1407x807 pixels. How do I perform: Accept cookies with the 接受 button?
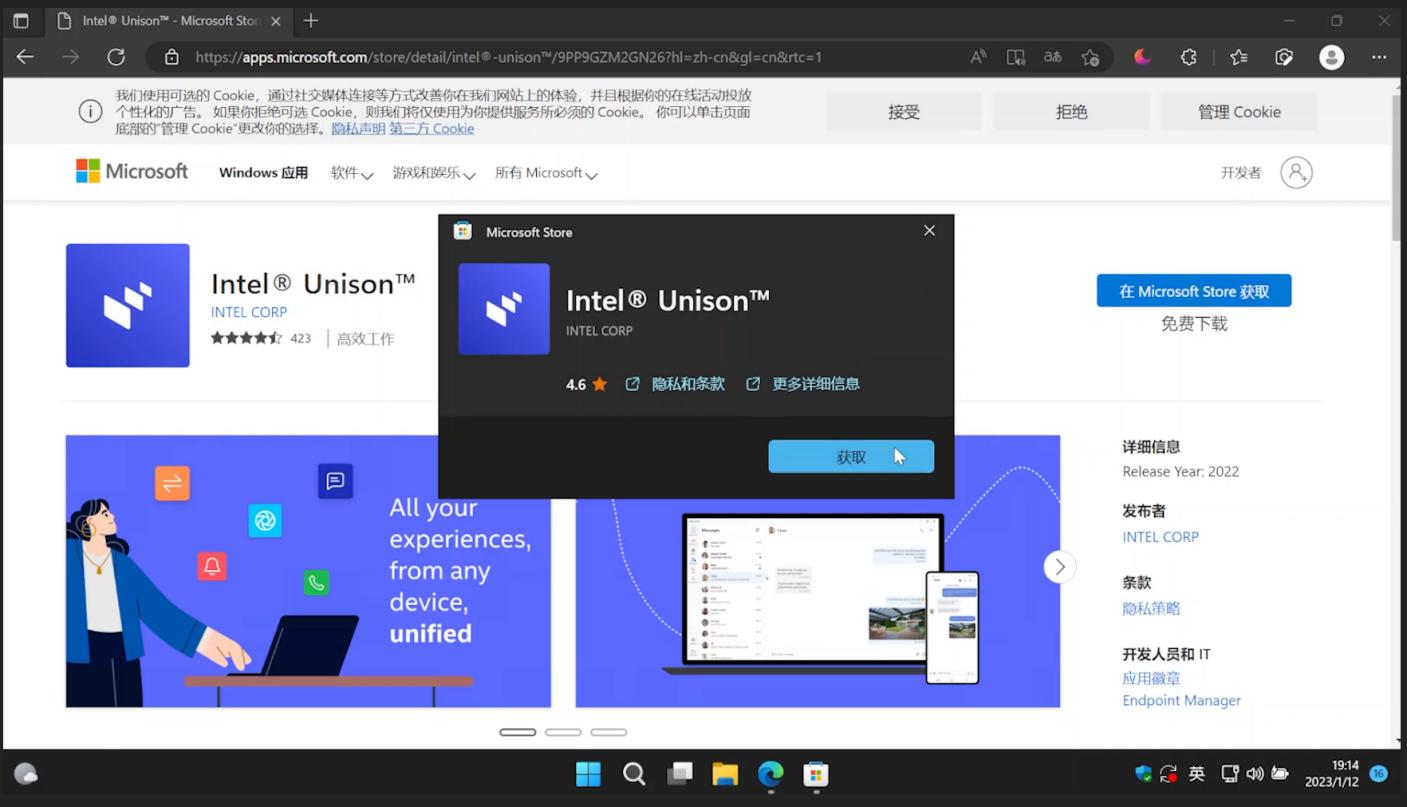(x=904, y=112)
